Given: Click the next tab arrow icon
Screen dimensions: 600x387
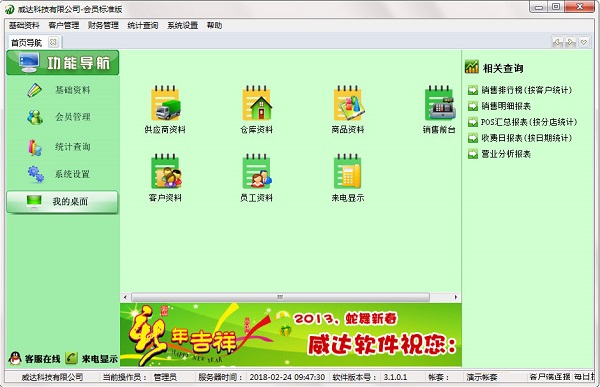Looking at the screenshot, I should 571,42.
